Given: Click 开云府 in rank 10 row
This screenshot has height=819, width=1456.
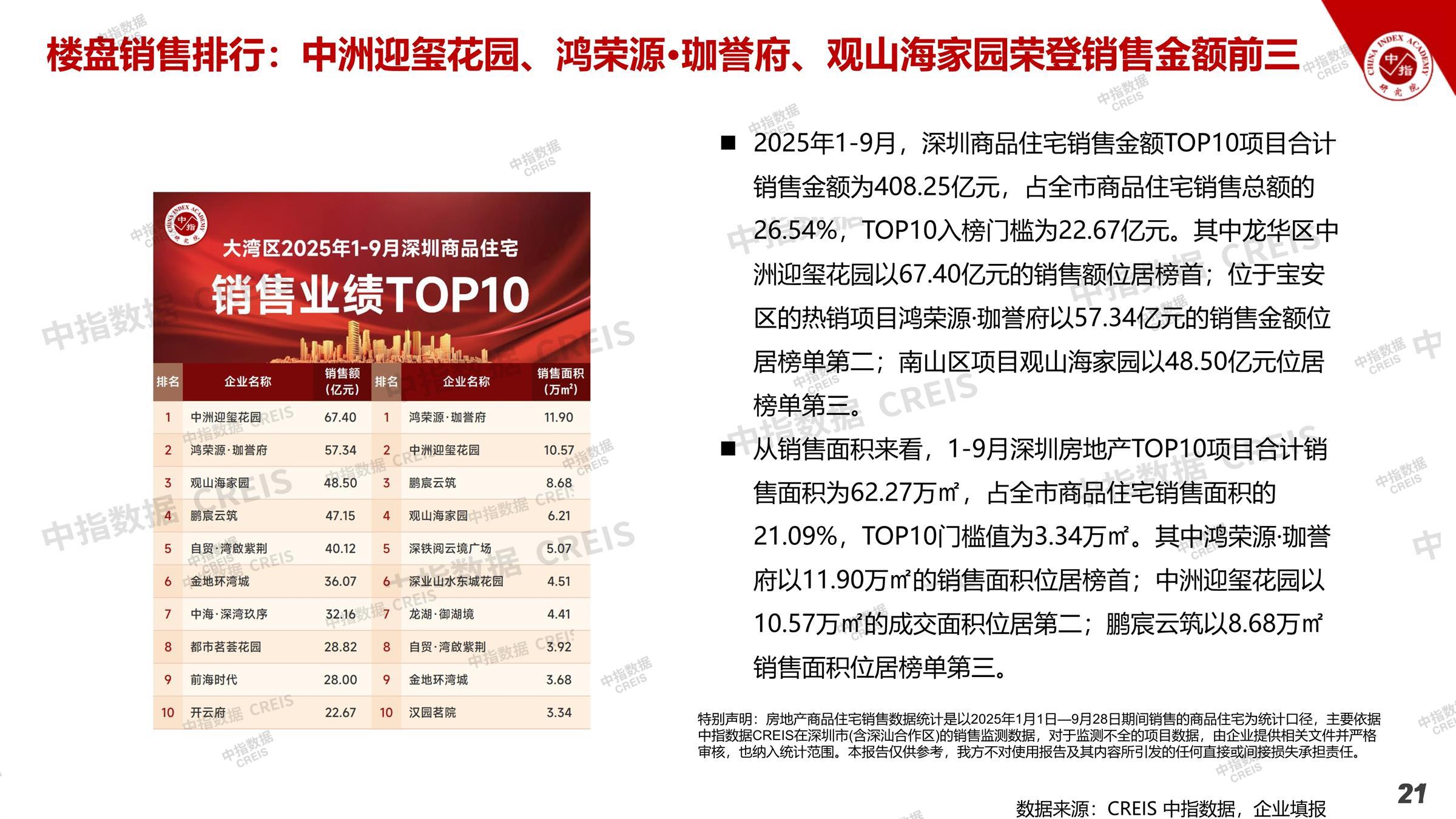Looking at the screenshot, I should pyautogui.click(x=207, y=712).
